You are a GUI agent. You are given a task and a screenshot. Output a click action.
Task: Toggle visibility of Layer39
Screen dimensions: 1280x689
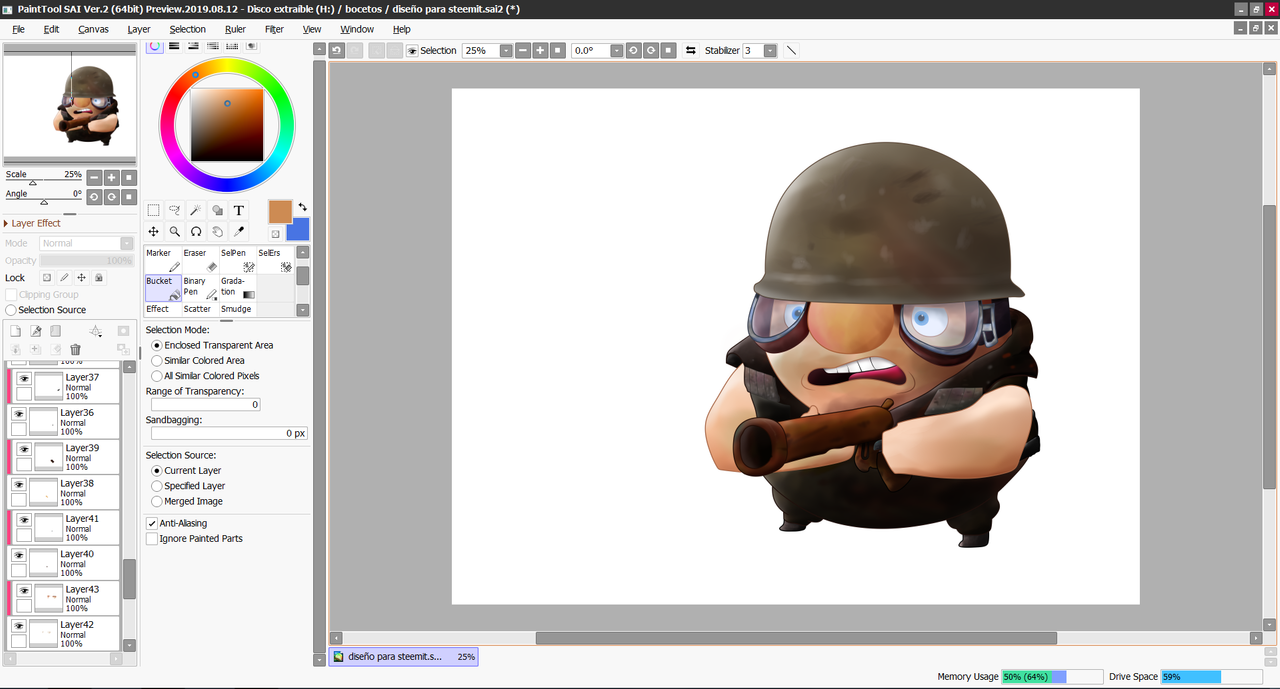[24, 449]
